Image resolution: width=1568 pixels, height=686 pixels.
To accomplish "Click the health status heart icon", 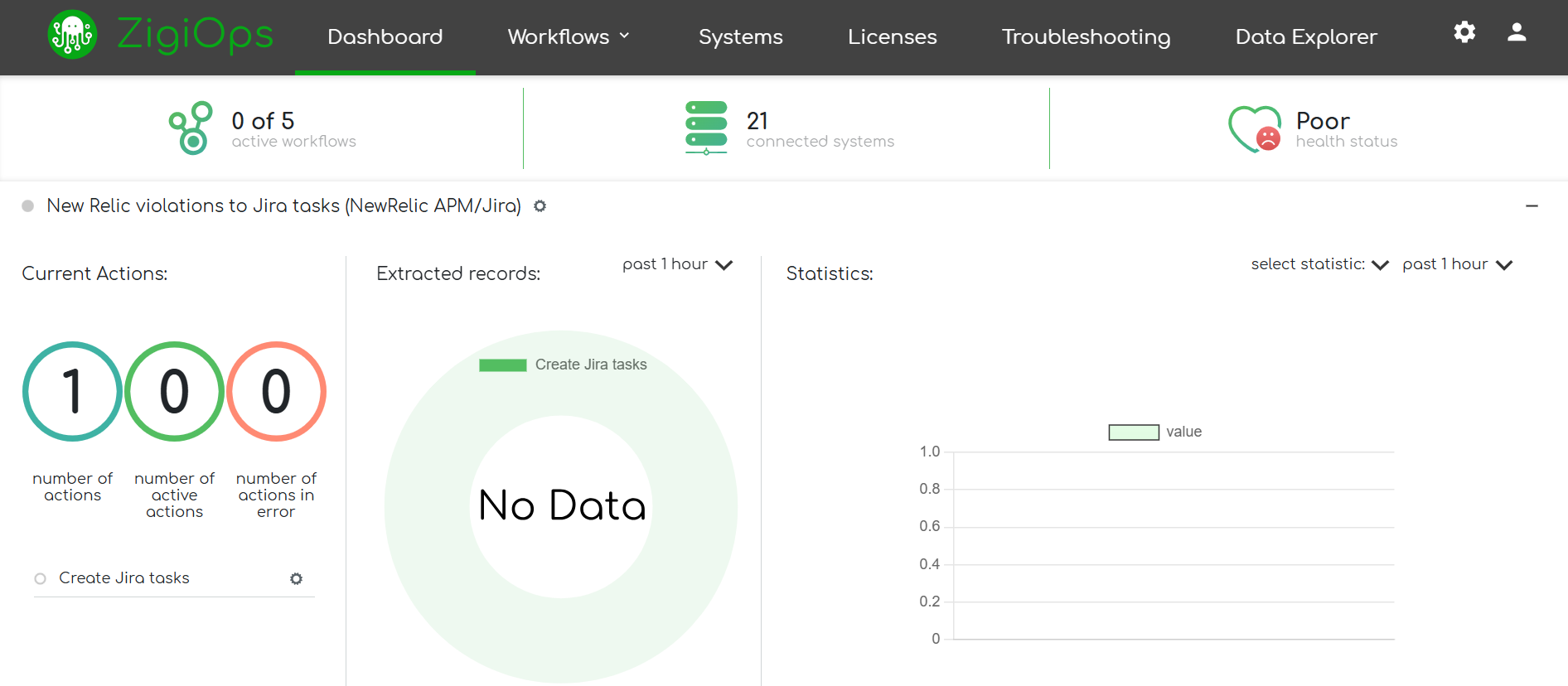I will [1255, 128].
